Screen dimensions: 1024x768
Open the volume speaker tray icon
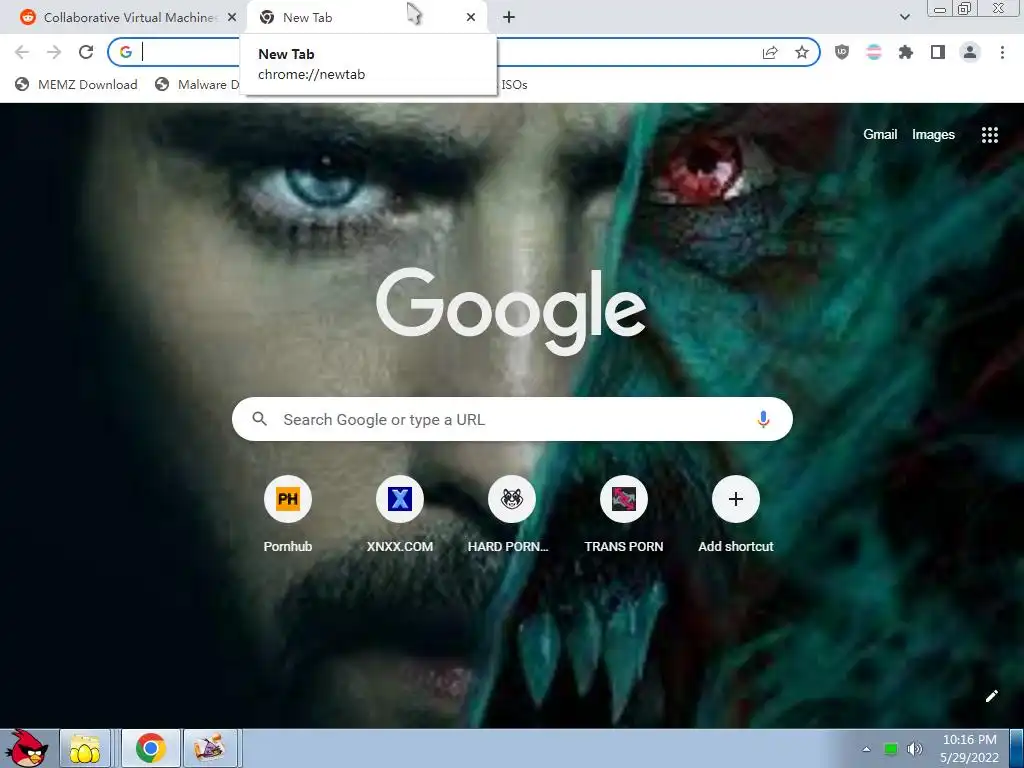[915, 749]
